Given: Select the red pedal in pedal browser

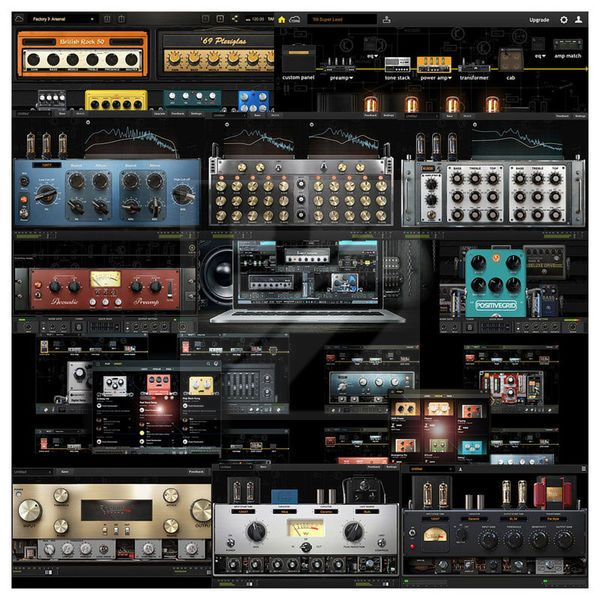Looking at the screenshot, I should (x=158, y=385).
